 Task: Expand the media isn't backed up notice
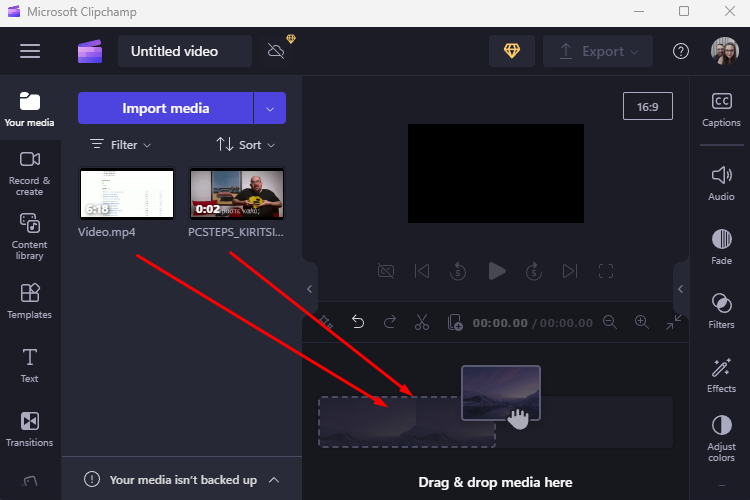pos(274,479)
